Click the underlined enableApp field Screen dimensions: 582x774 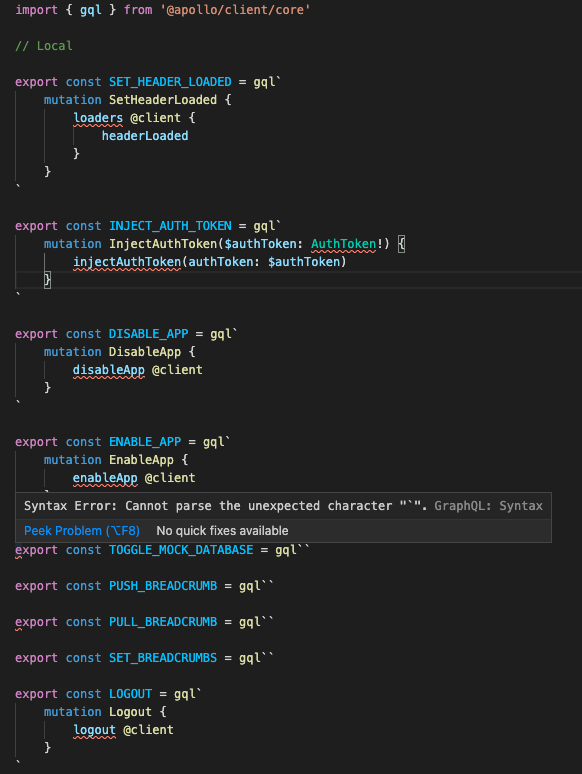105,478
